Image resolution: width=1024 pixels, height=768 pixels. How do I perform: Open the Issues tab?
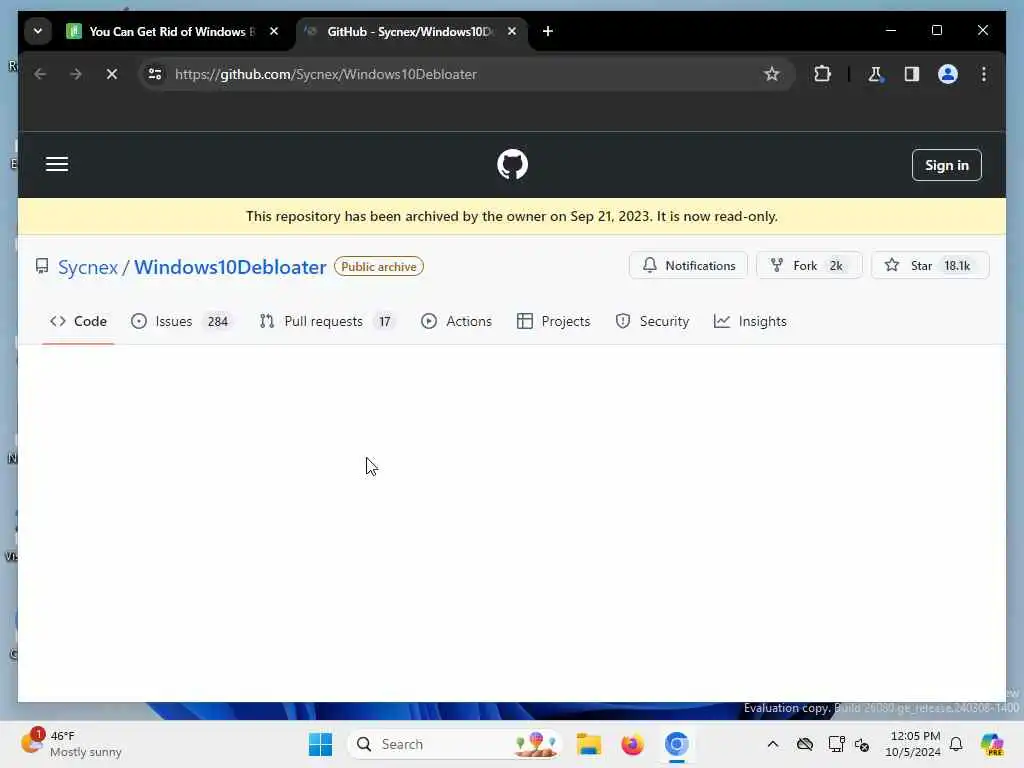[x=181, y=321]
